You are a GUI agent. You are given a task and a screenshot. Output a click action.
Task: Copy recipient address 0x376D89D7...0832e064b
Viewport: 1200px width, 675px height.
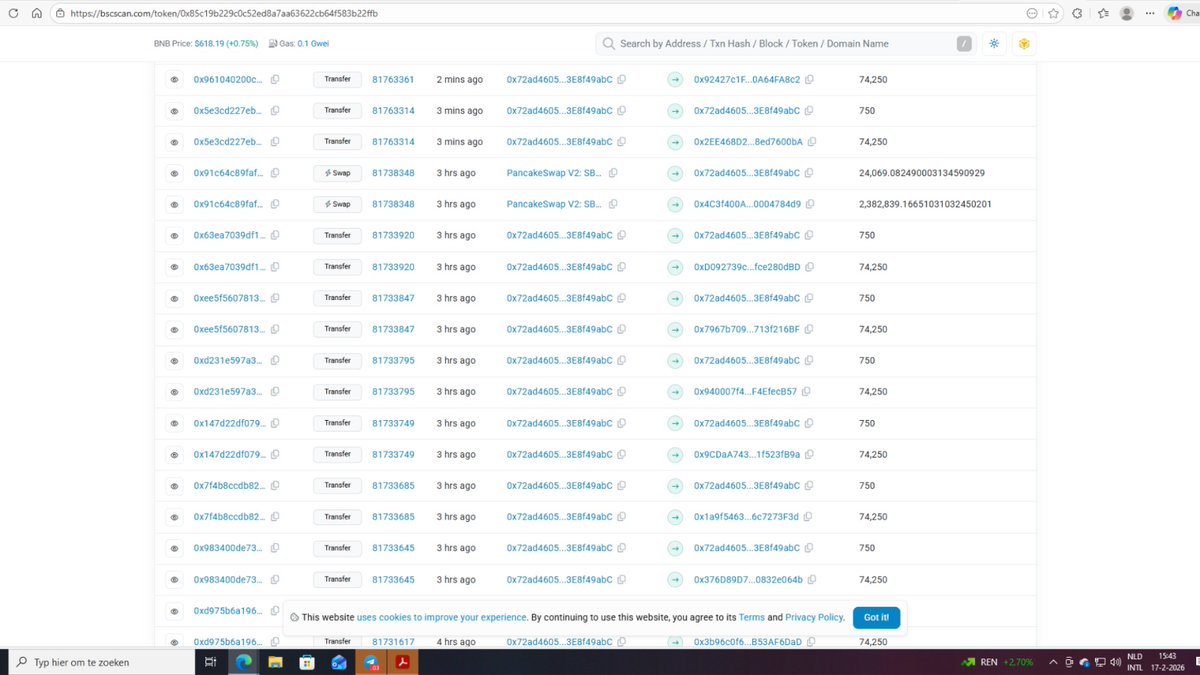click(812, 580)
